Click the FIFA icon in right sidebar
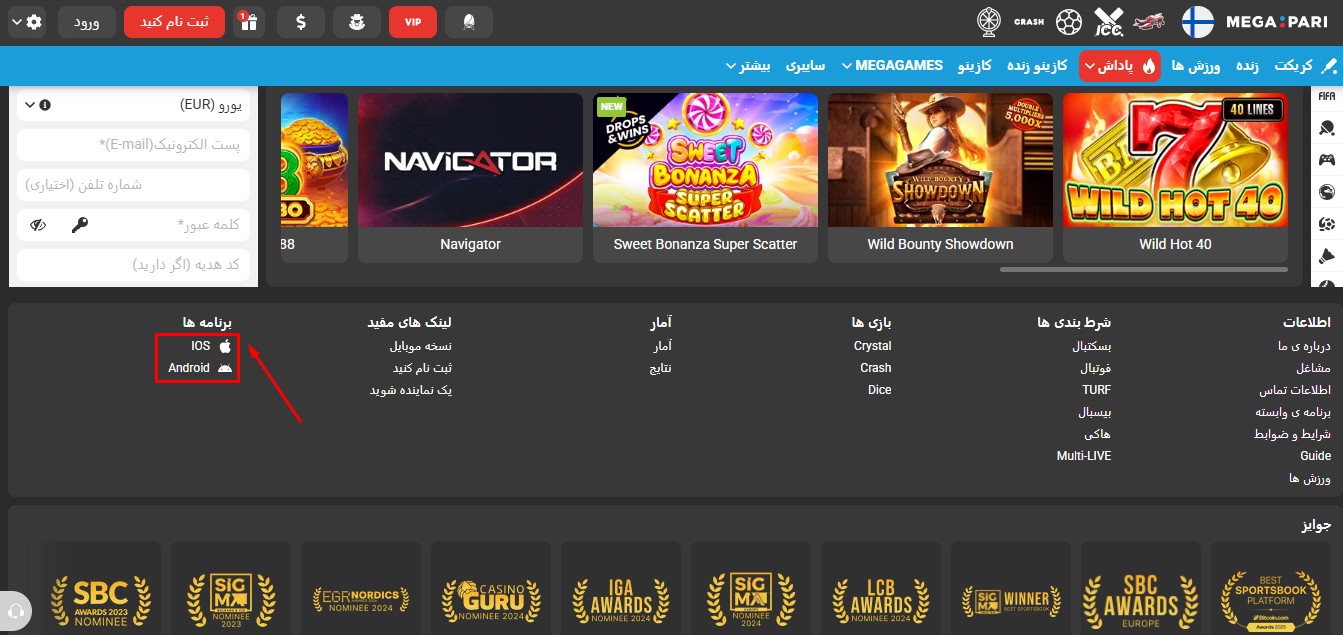Viewport: 1343px width, 635px height. [1327, 96]
